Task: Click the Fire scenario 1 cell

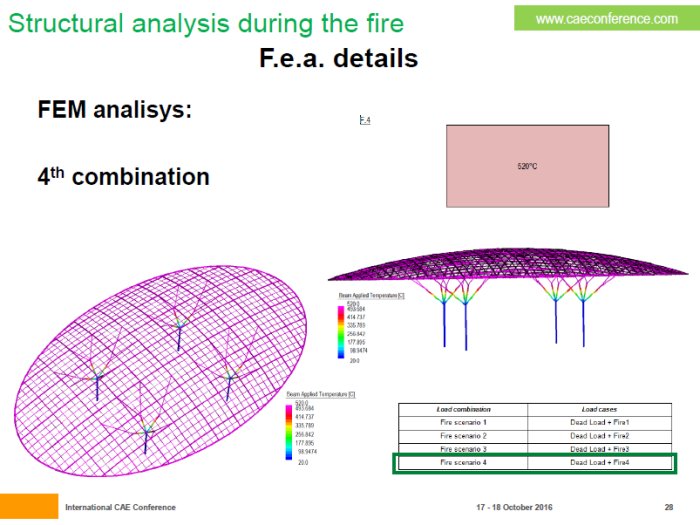Action: pyautogui.click(x=464, y=423)
